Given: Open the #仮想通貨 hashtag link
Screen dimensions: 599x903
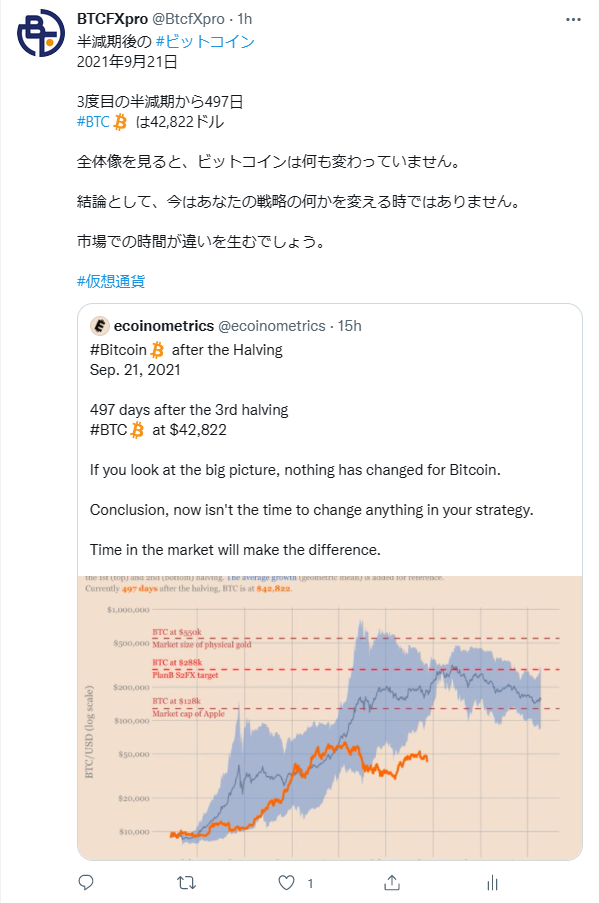Looking at the screenshot, I should click(x=111, y=281).
